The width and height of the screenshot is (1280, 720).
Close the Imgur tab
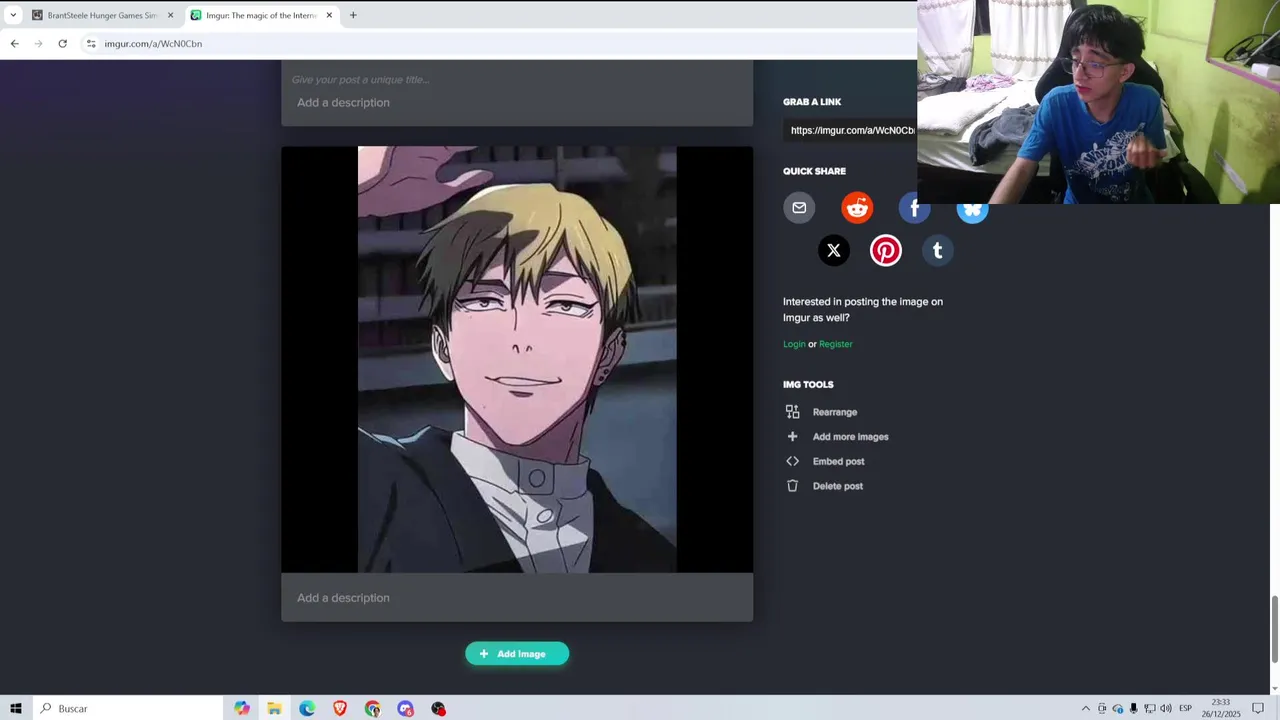click(329, 15)
